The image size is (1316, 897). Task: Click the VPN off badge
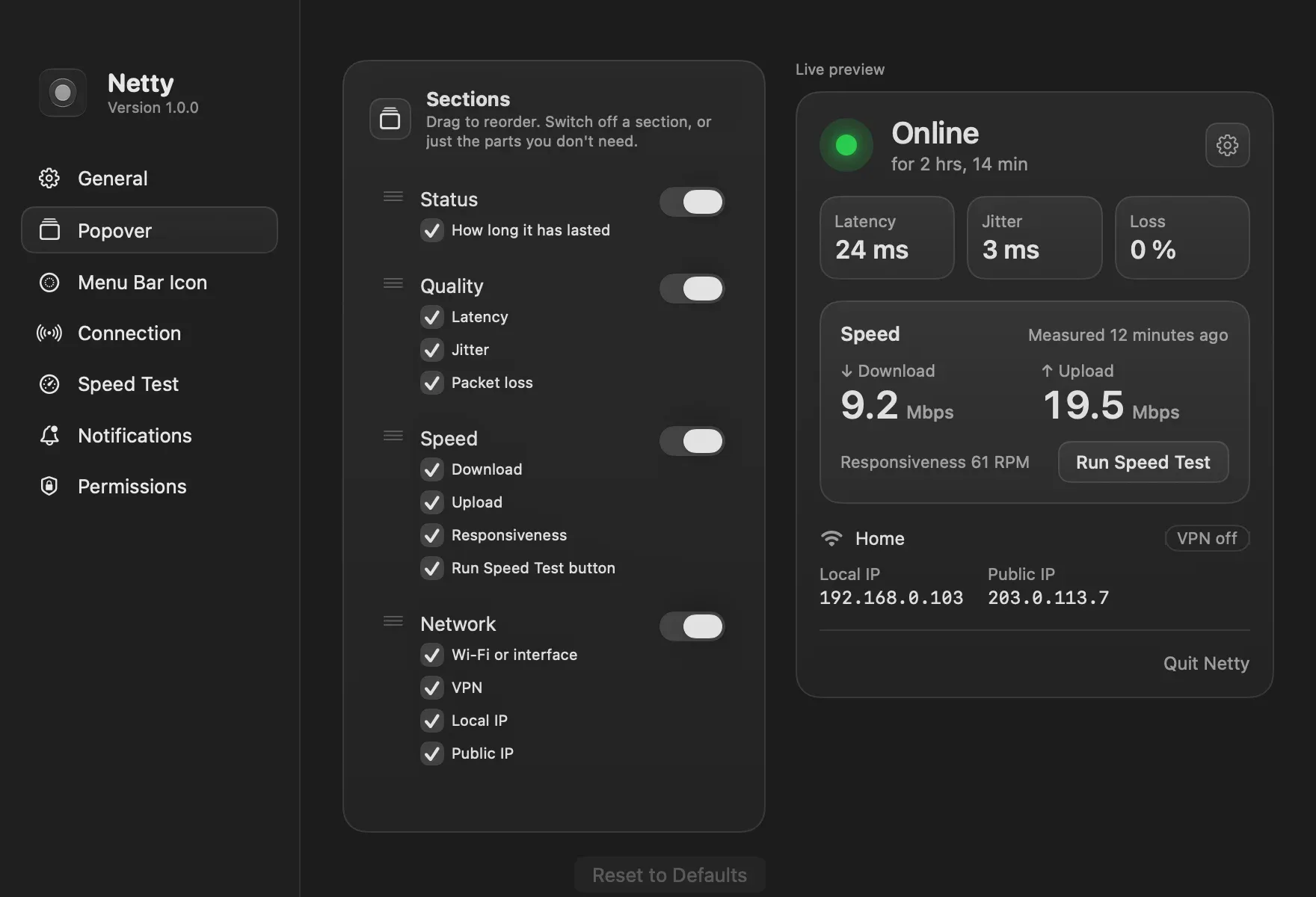1207,538
